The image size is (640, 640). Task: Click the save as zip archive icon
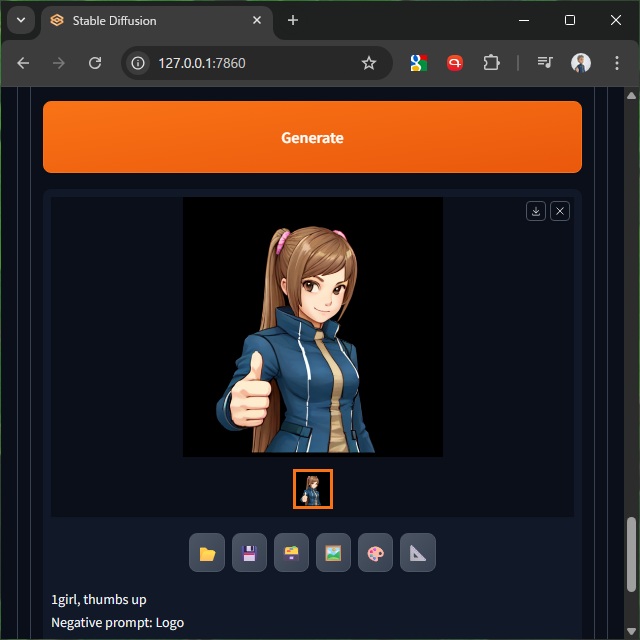pos(291,553)
